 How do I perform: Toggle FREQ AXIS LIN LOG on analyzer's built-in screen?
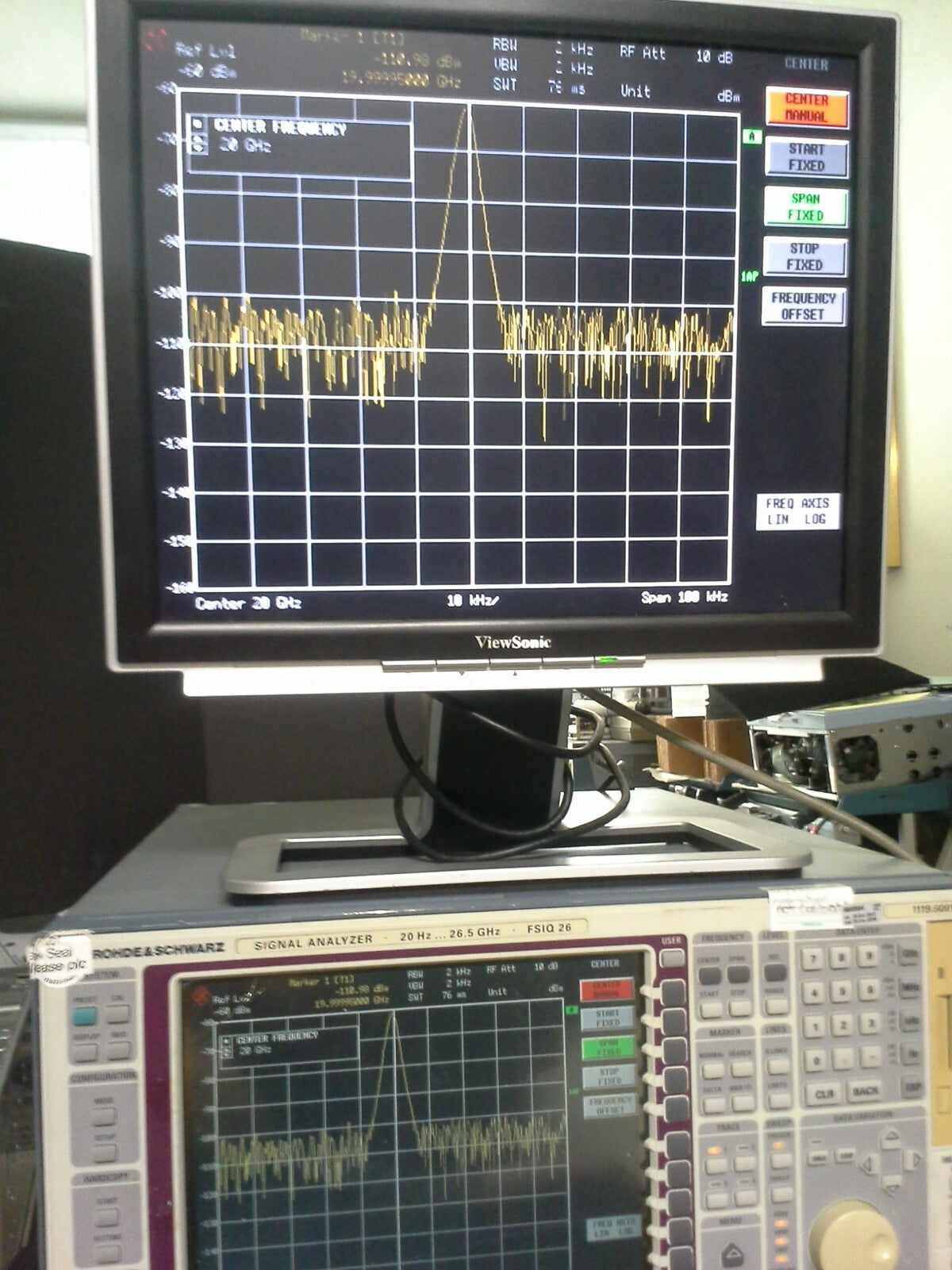[x=612, y=1230]
